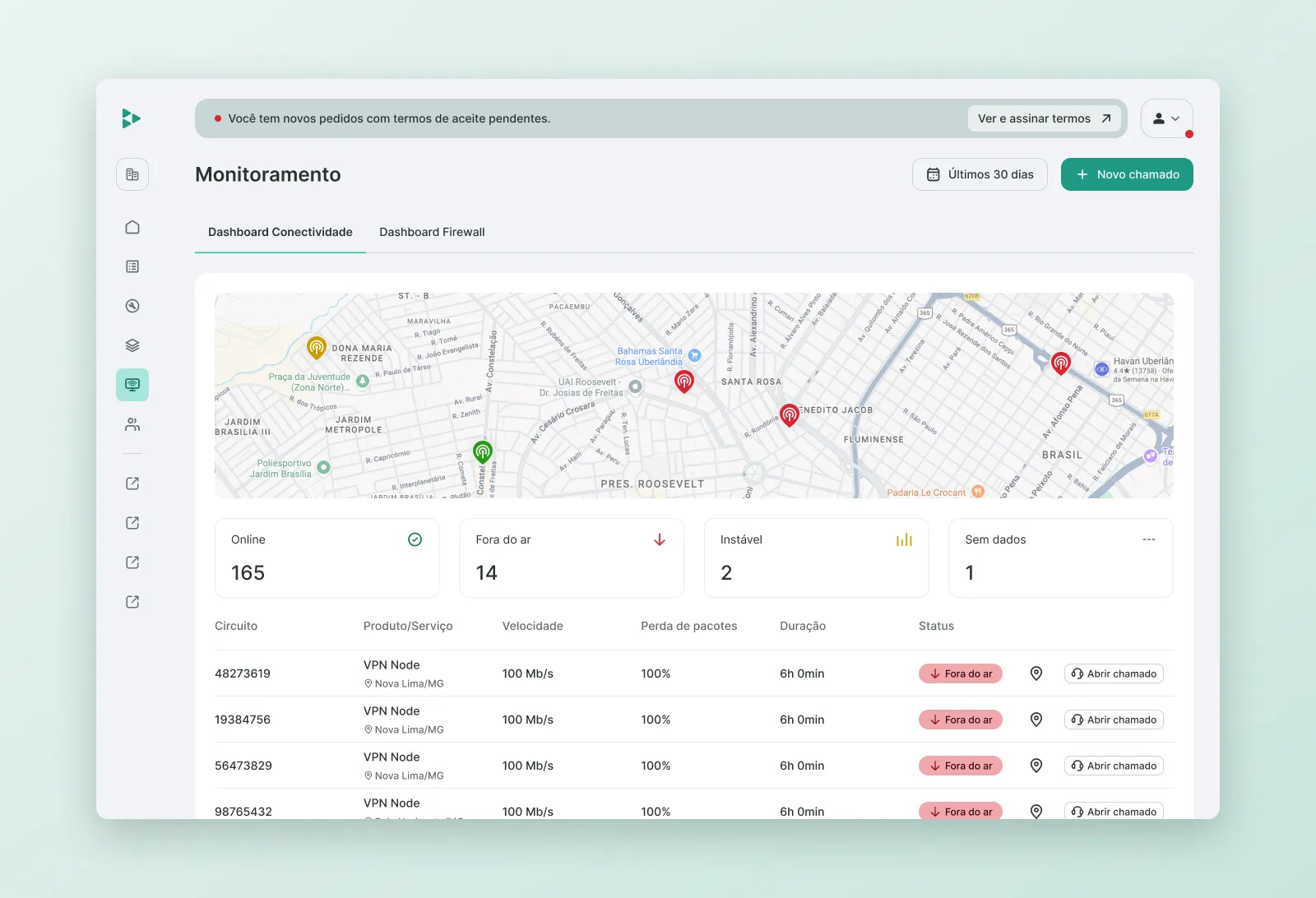
Task: Click circuit number 48273619
Action: pos(243,673)
